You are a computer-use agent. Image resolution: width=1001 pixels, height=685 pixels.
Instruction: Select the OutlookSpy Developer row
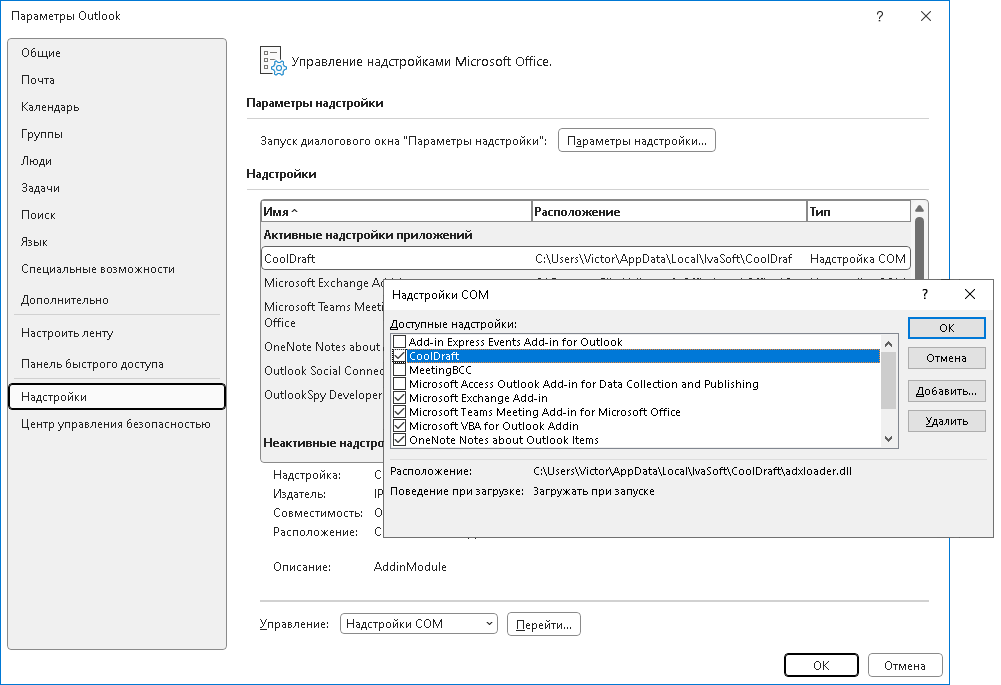[x=322, y=395]
